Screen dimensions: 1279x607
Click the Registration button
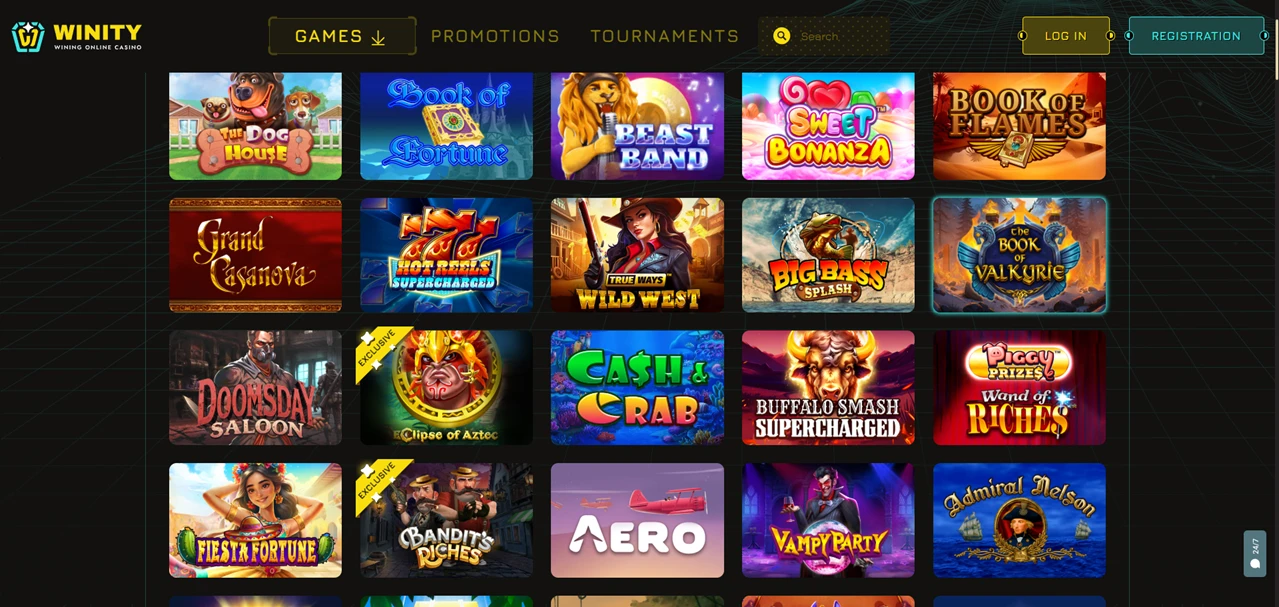point(1196,36)
